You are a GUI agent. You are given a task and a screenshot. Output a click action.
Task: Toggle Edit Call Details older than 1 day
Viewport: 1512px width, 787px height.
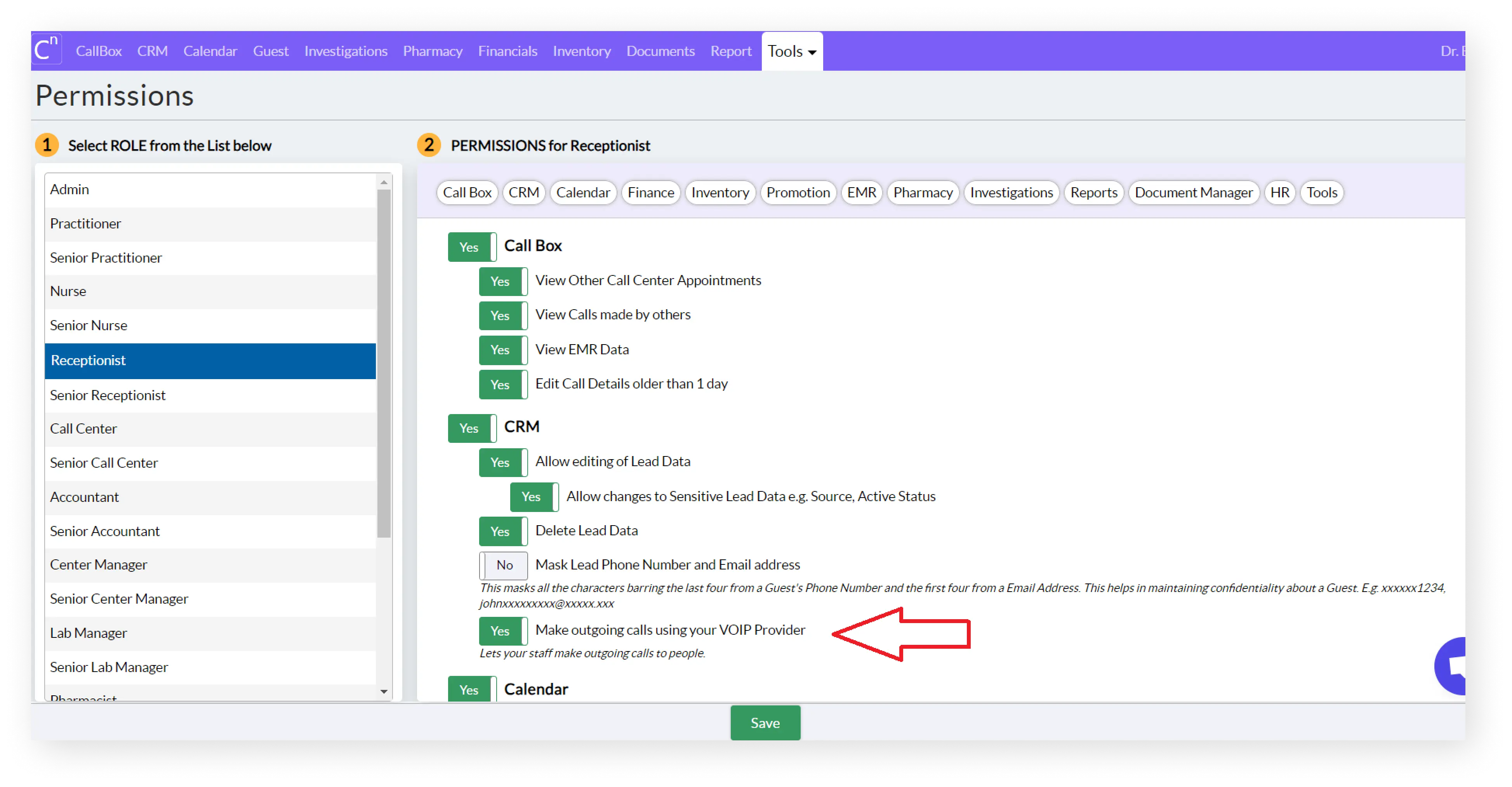click(503, 384)
